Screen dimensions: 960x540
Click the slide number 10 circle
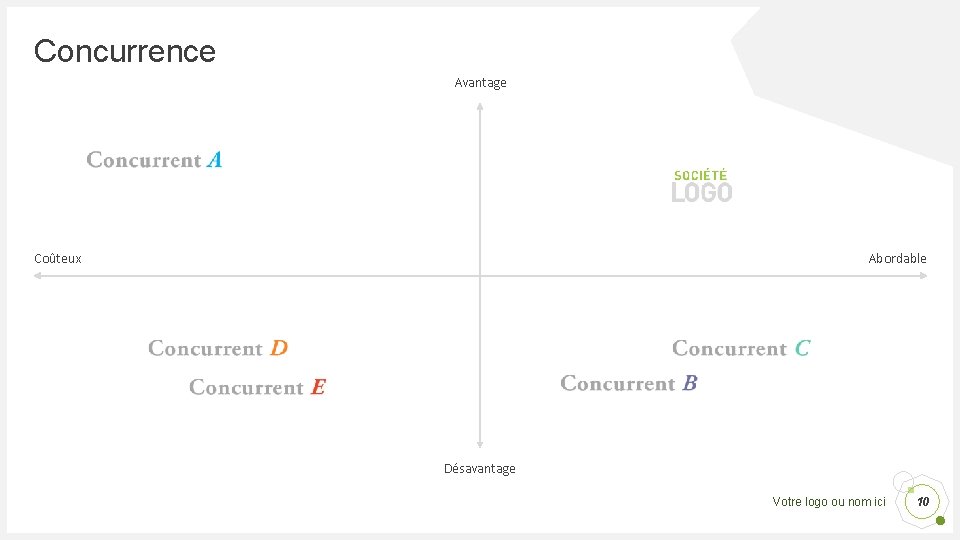click(x=923, y=501)
